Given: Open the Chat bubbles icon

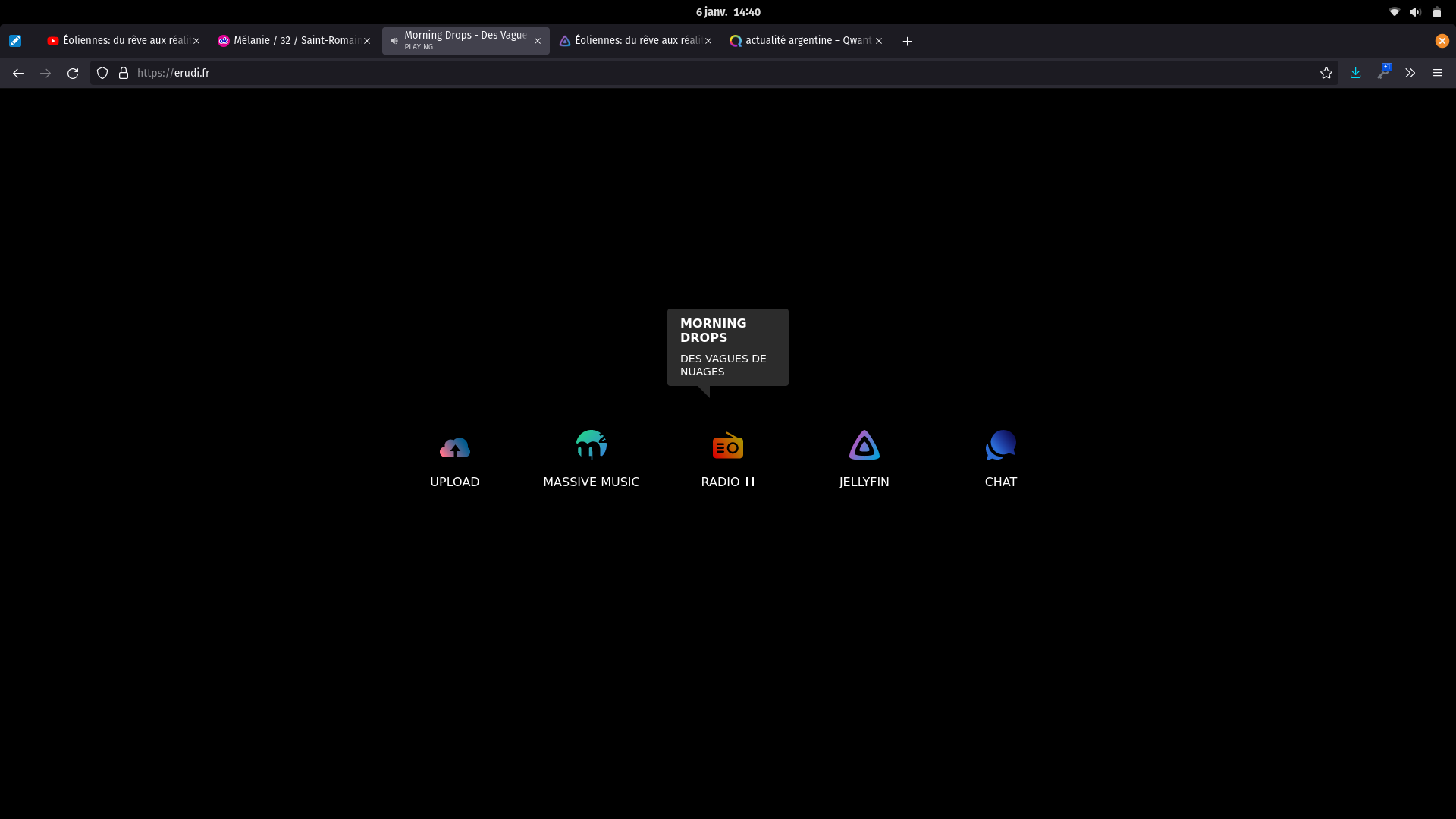Looking at the screenshot, I should click(x=1000, y=445).
